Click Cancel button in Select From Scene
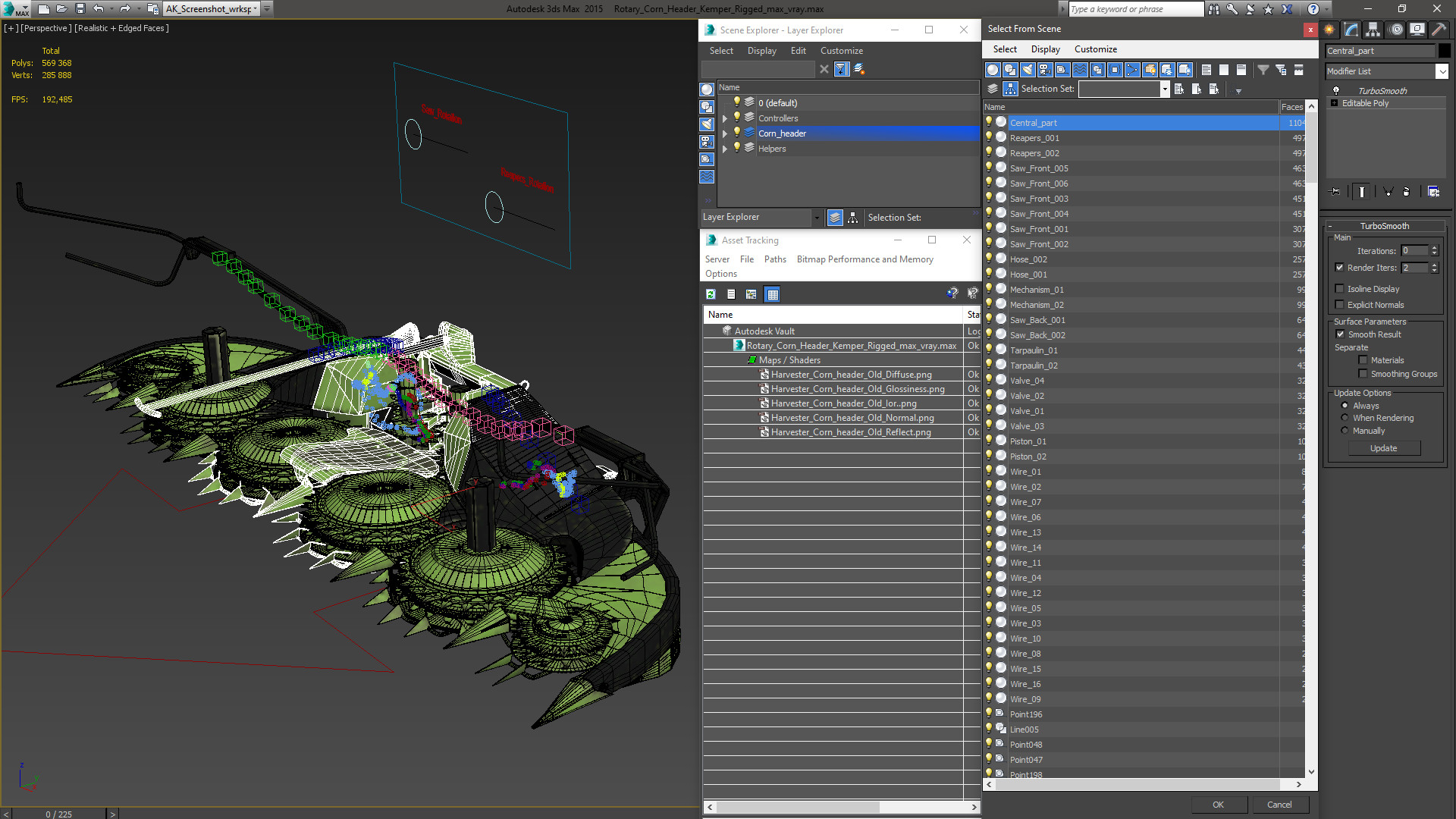Viewport: 1456px width, 819px height. [x=1279, y=805]
